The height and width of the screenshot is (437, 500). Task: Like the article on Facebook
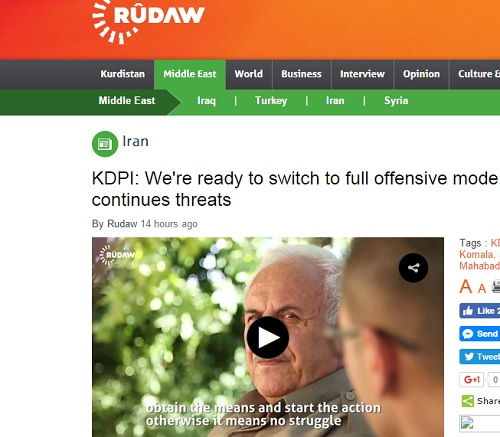(x=479, y=311)
